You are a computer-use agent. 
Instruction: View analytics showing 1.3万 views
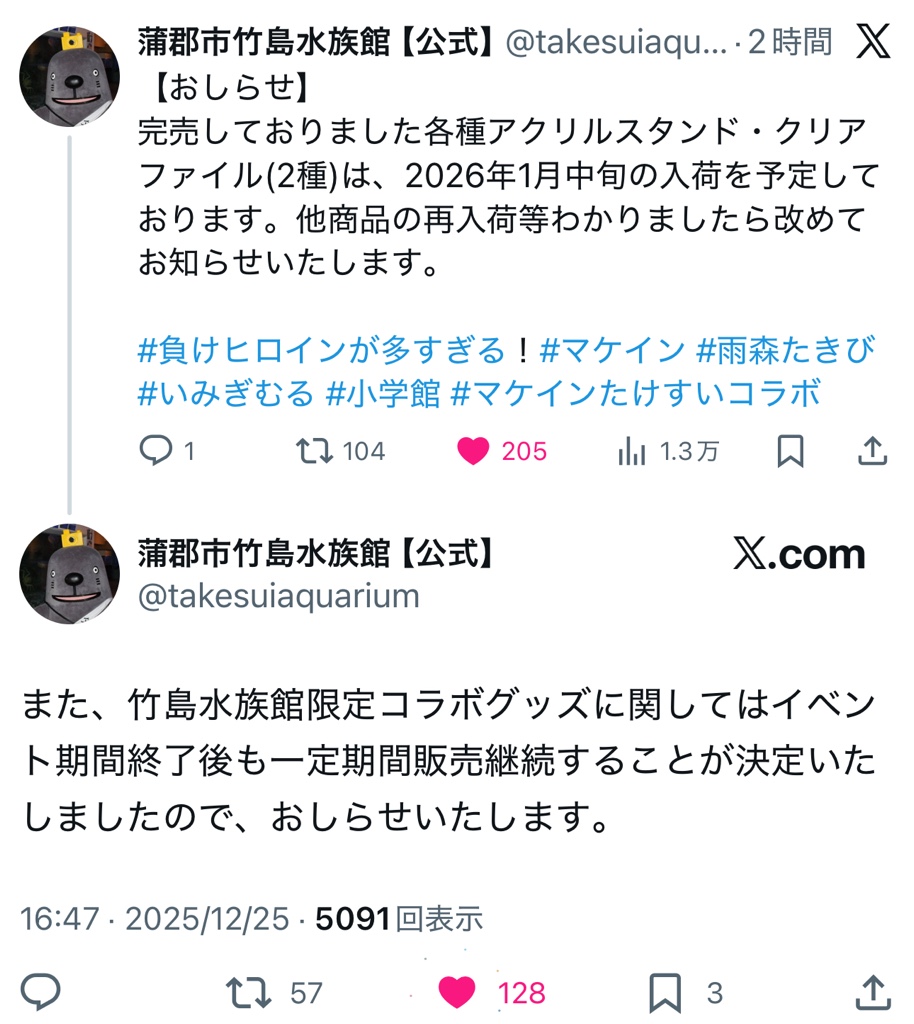(632, 452)
